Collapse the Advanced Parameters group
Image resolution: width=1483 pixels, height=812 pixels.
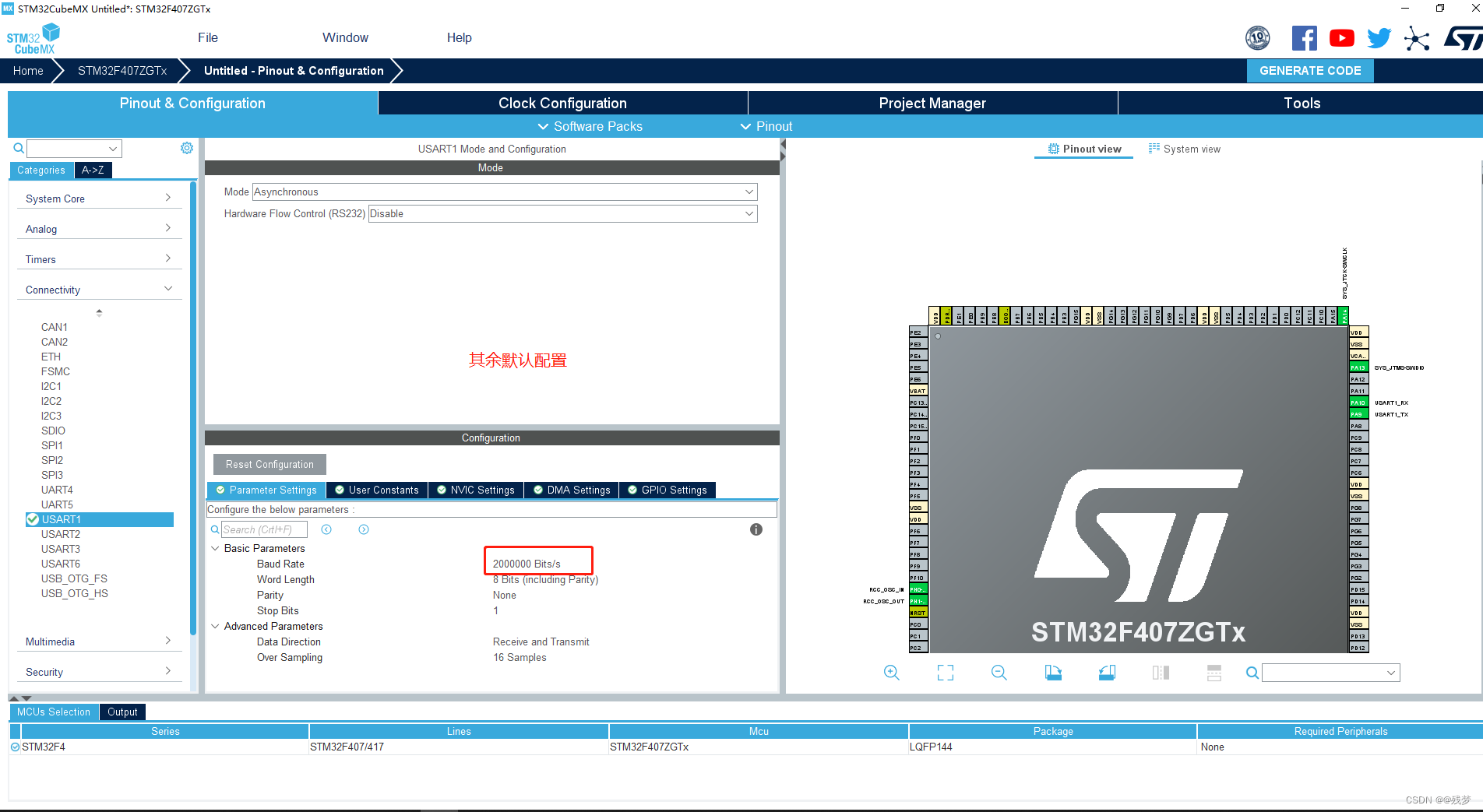[215, 626]
